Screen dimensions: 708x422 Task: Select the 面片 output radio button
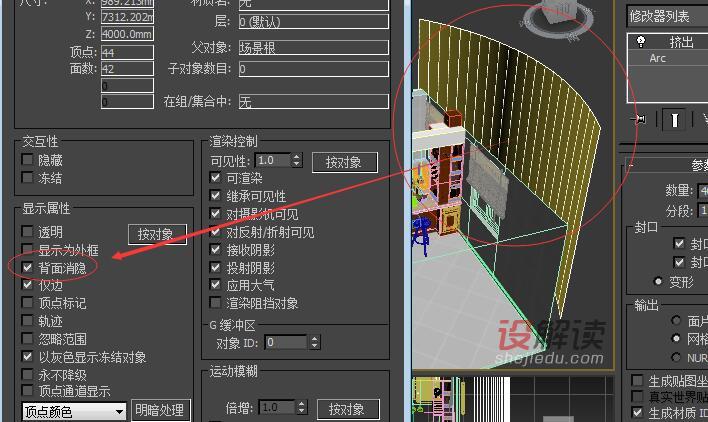tap(675, 320)
